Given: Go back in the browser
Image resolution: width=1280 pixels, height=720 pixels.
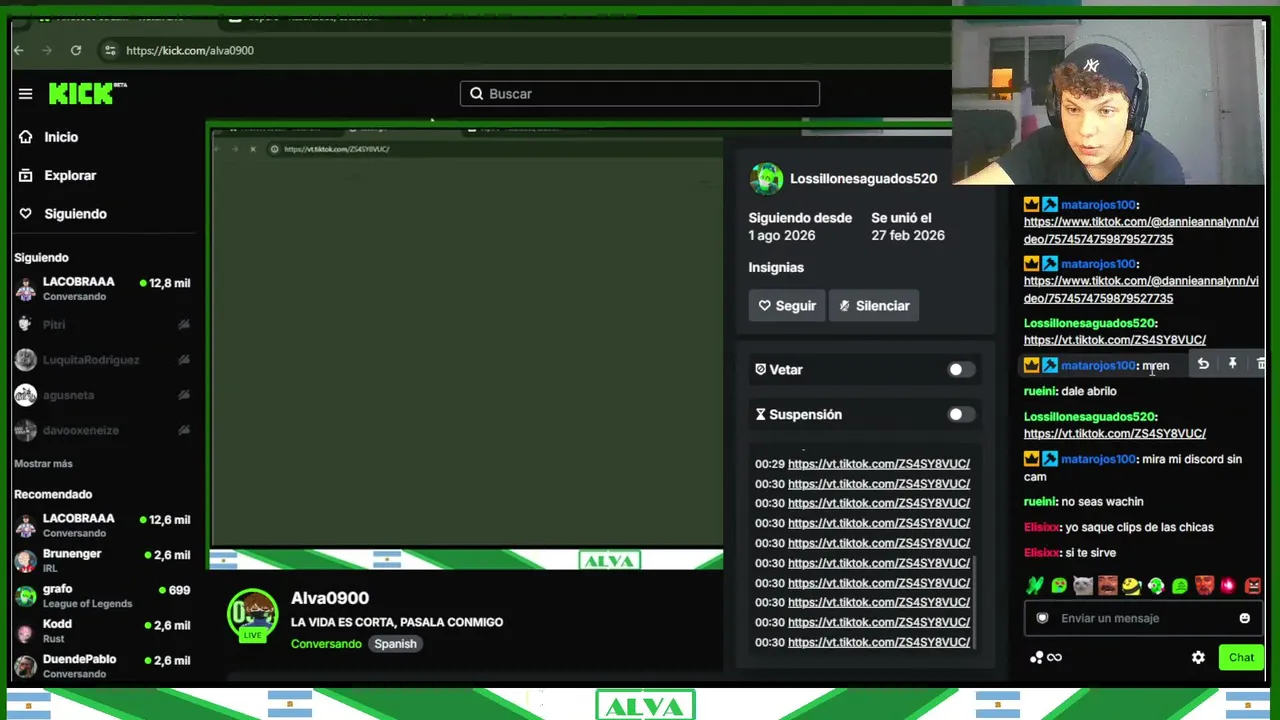Looking at the screenshot, I should [18, 50].
